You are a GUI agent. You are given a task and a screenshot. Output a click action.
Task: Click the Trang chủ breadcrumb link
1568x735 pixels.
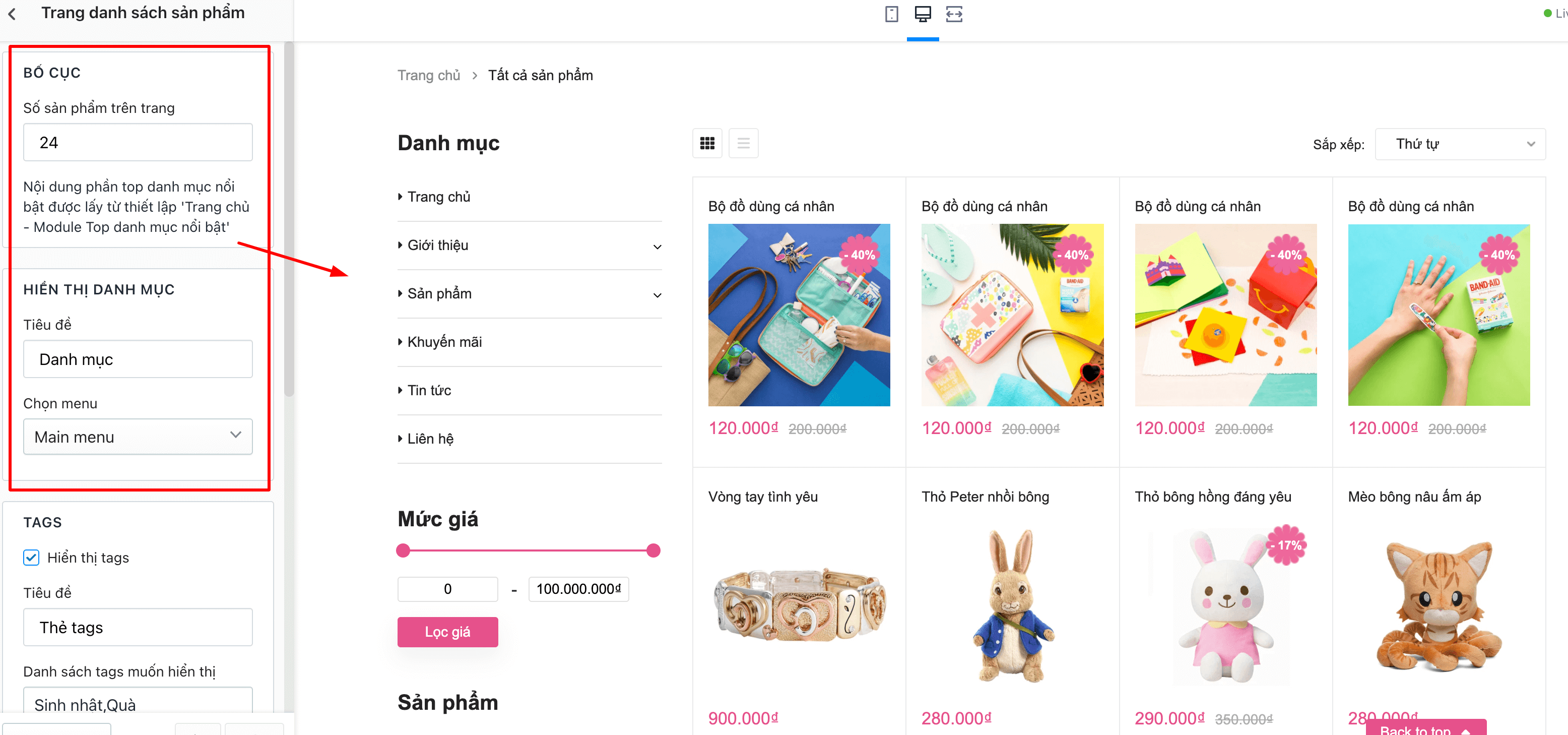point(428,75)
